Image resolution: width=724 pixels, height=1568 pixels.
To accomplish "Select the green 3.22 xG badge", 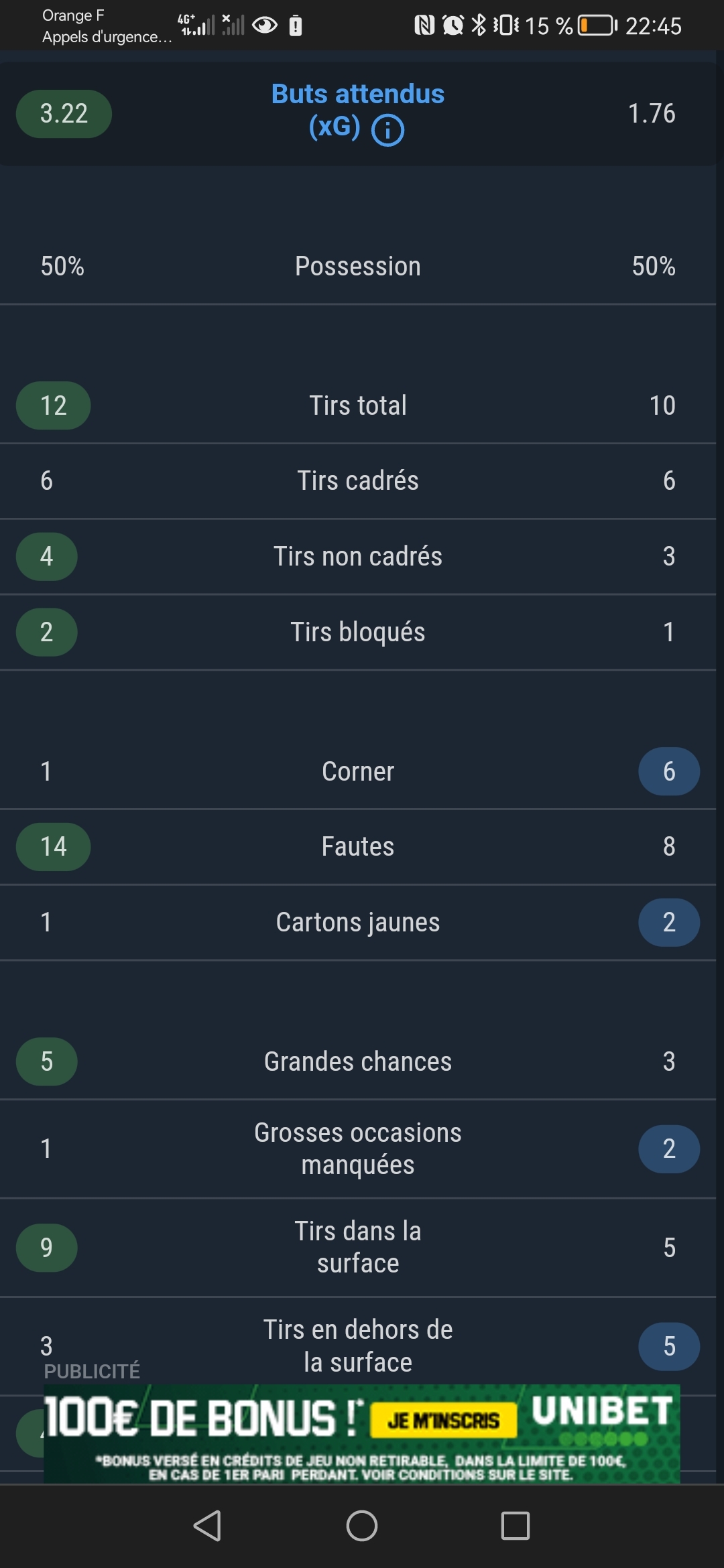I will tap(64, 114).
